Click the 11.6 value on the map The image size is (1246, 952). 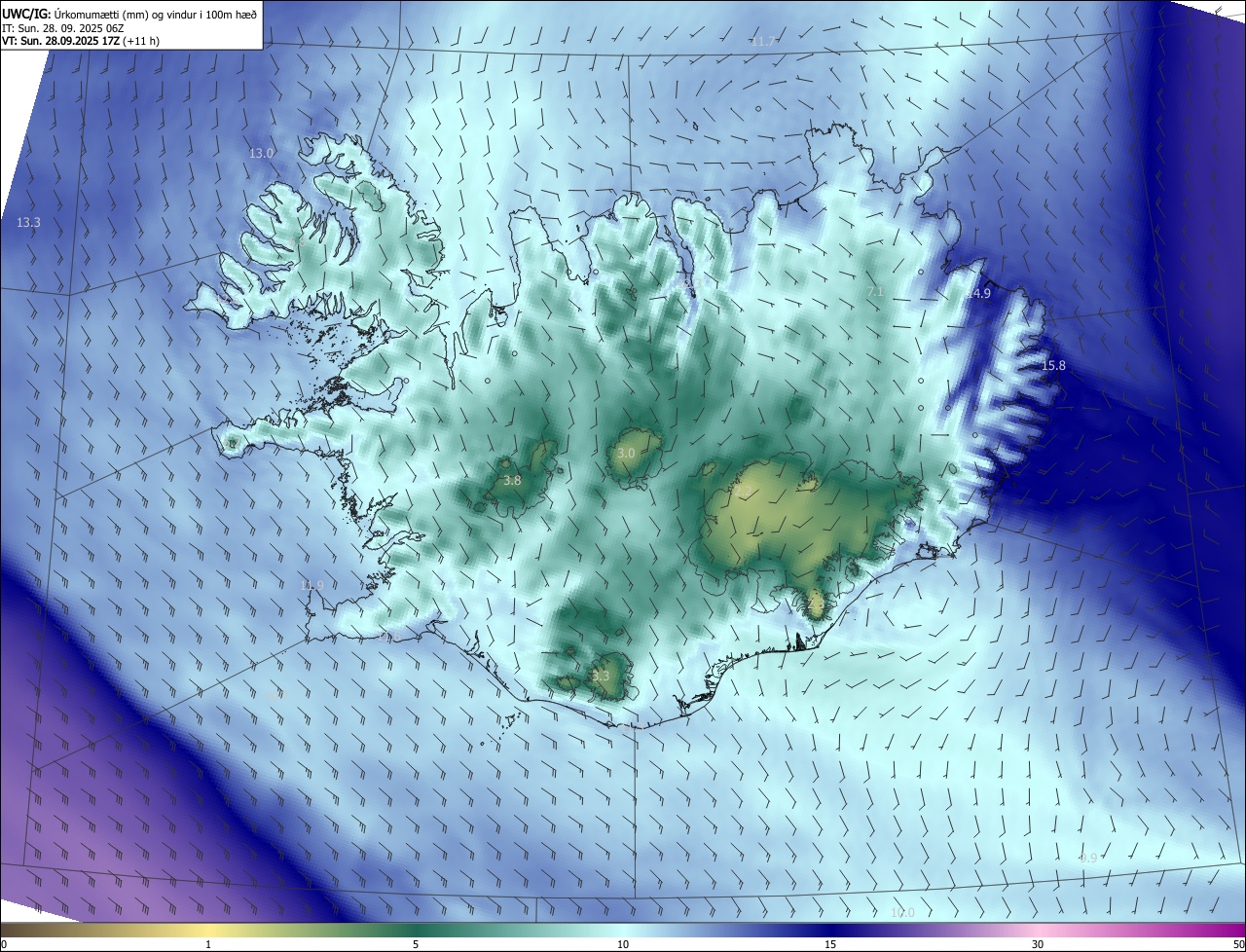coord(389,637)
